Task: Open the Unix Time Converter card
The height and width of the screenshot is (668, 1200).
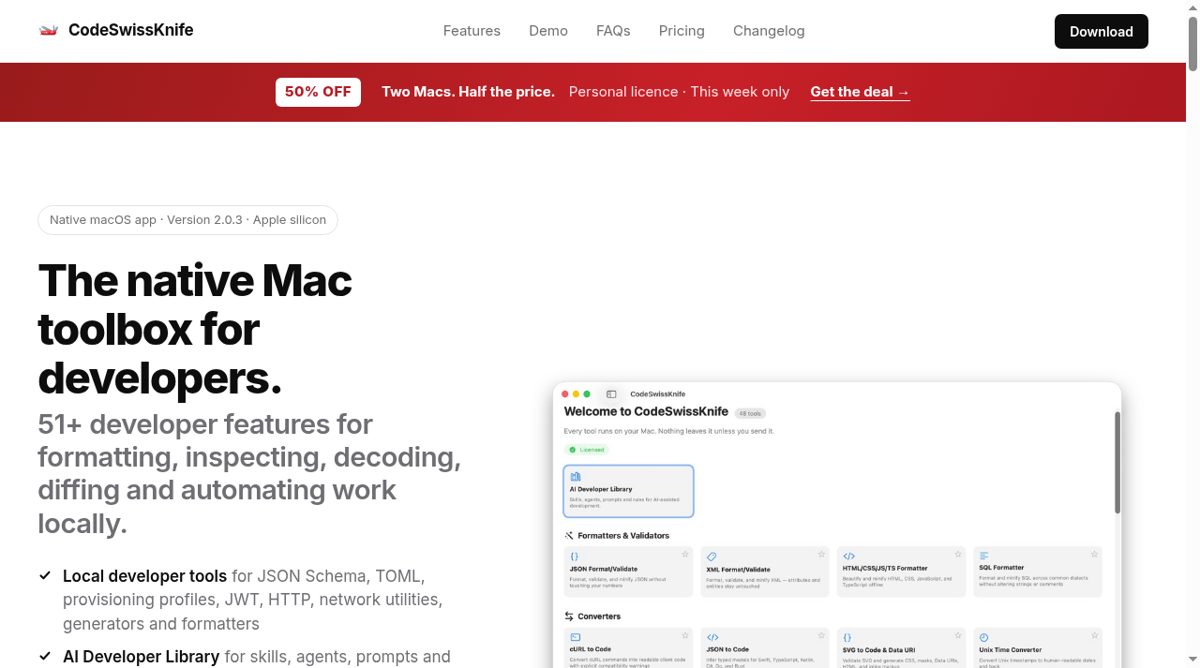Action: 1038,647
